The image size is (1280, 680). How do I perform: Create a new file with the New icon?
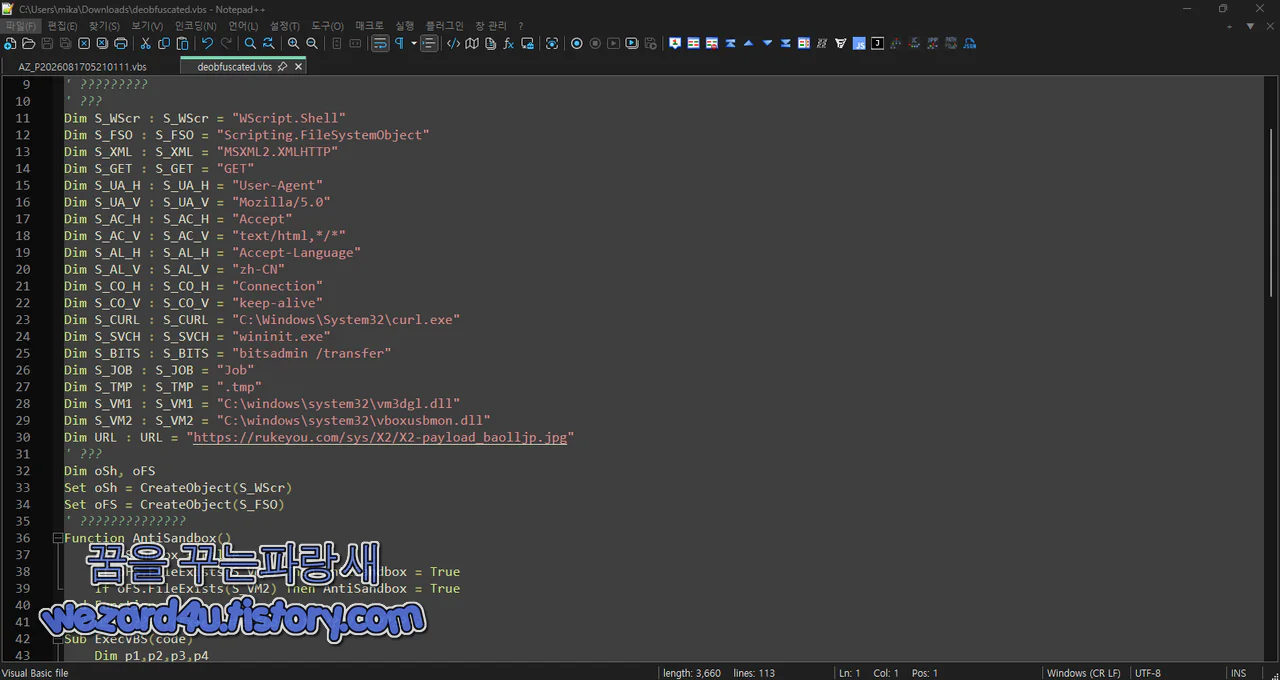point(10,43)
